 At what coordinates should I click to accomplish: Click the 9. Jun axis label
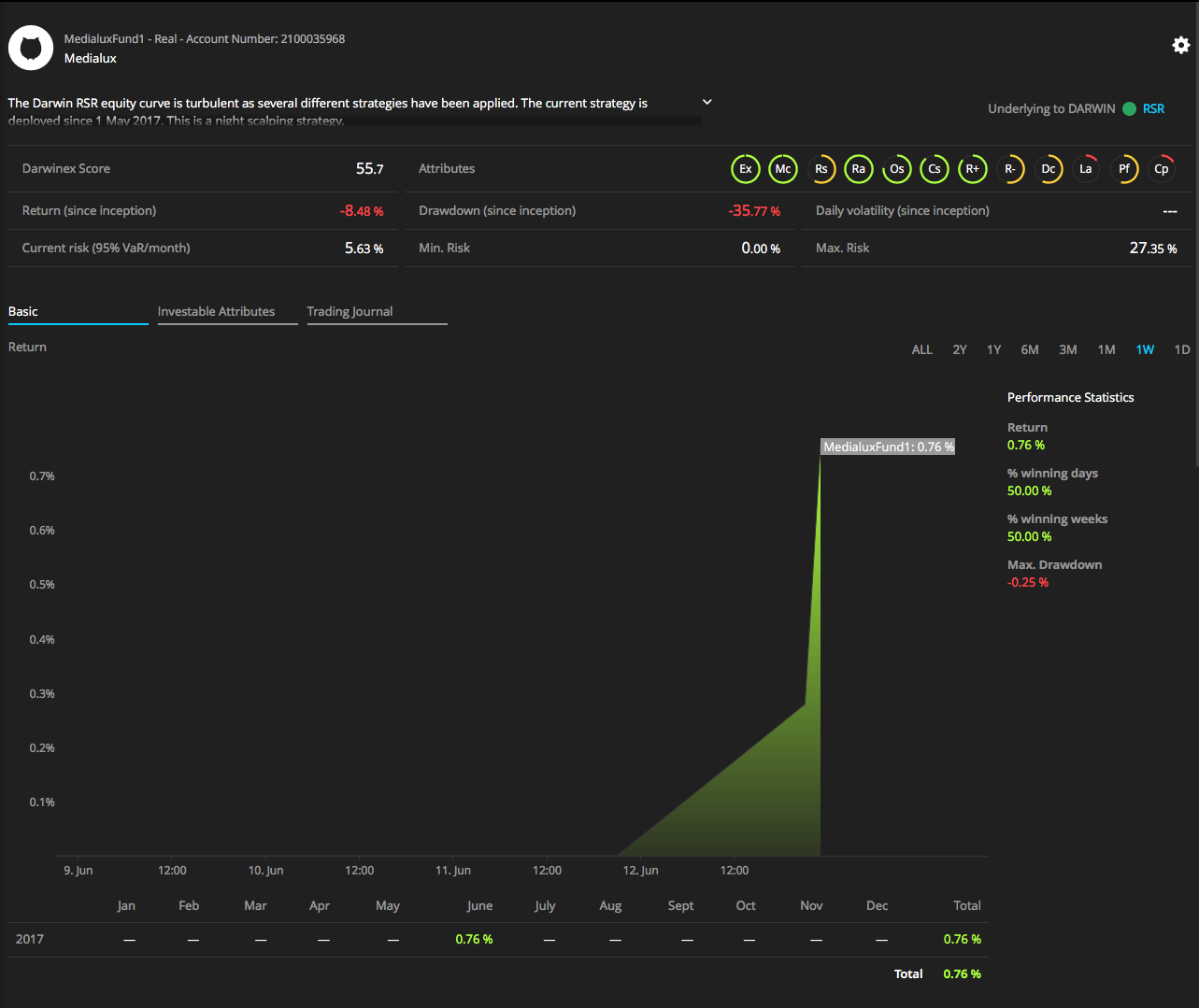click(79, 870)
